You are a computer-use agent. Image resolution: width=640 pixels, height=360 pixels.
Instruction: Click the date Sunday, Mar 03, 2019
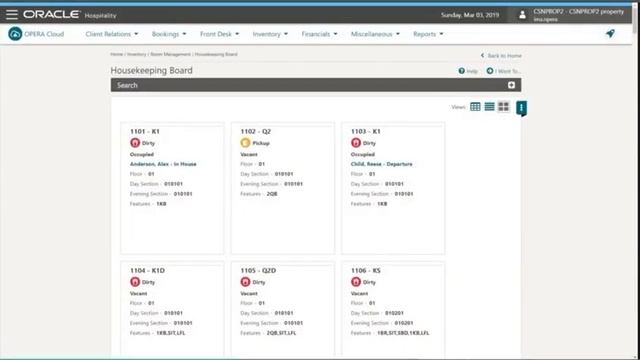click(x=470, y=15)
